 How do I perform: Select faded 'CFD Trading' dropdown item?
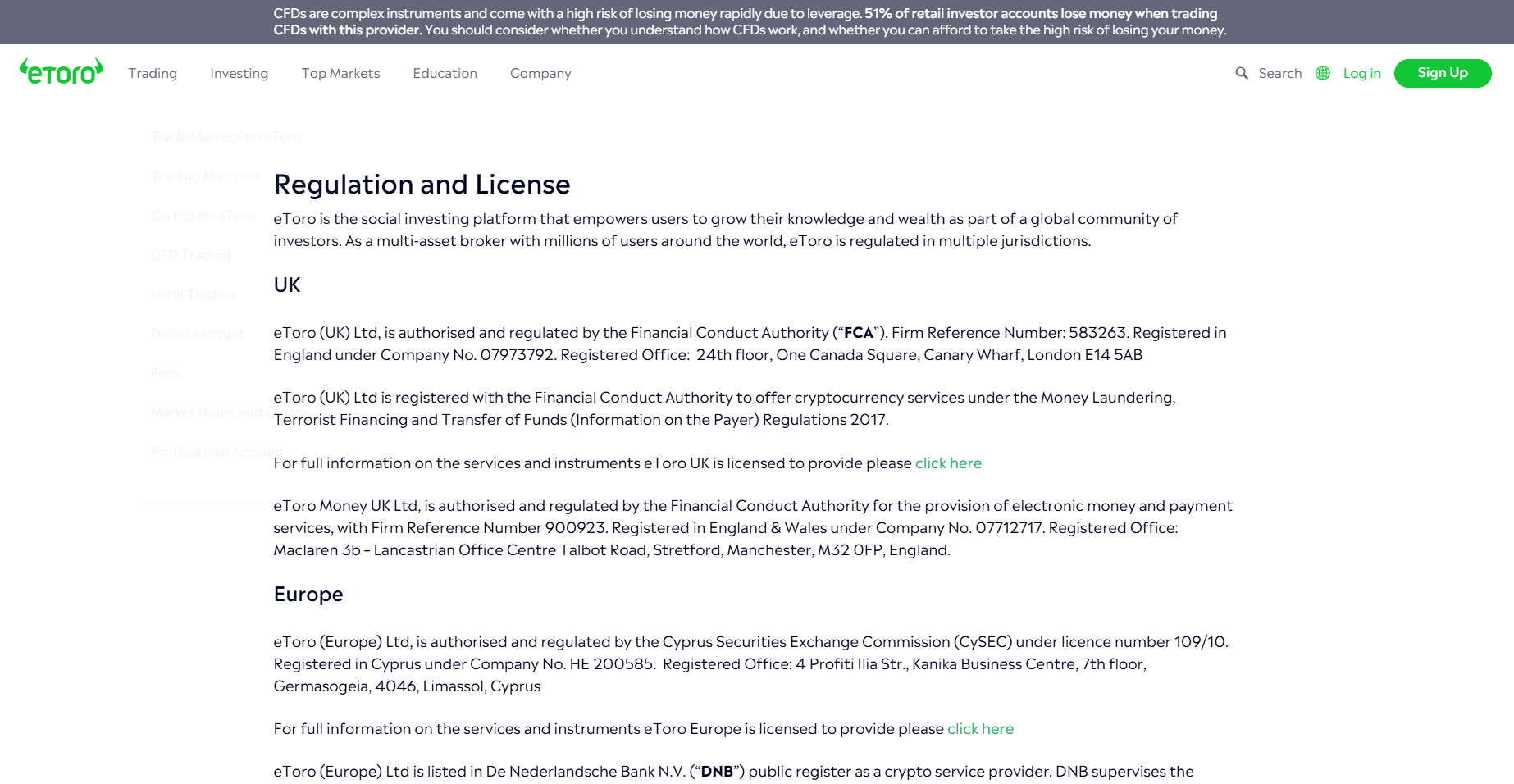[190, 255]
